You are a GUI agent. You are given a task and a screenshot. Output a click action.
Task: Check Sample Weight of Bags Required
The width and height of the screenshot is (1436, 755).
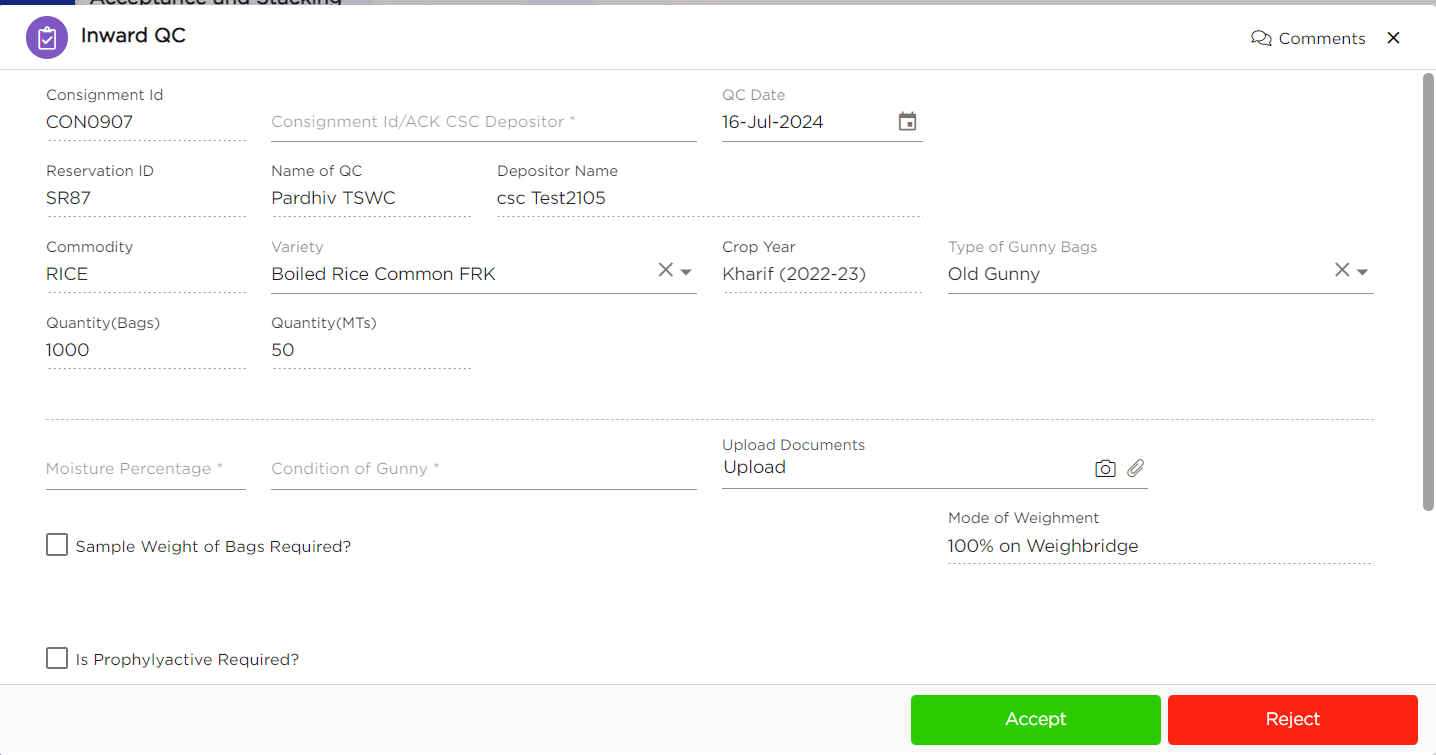(57, 545)
